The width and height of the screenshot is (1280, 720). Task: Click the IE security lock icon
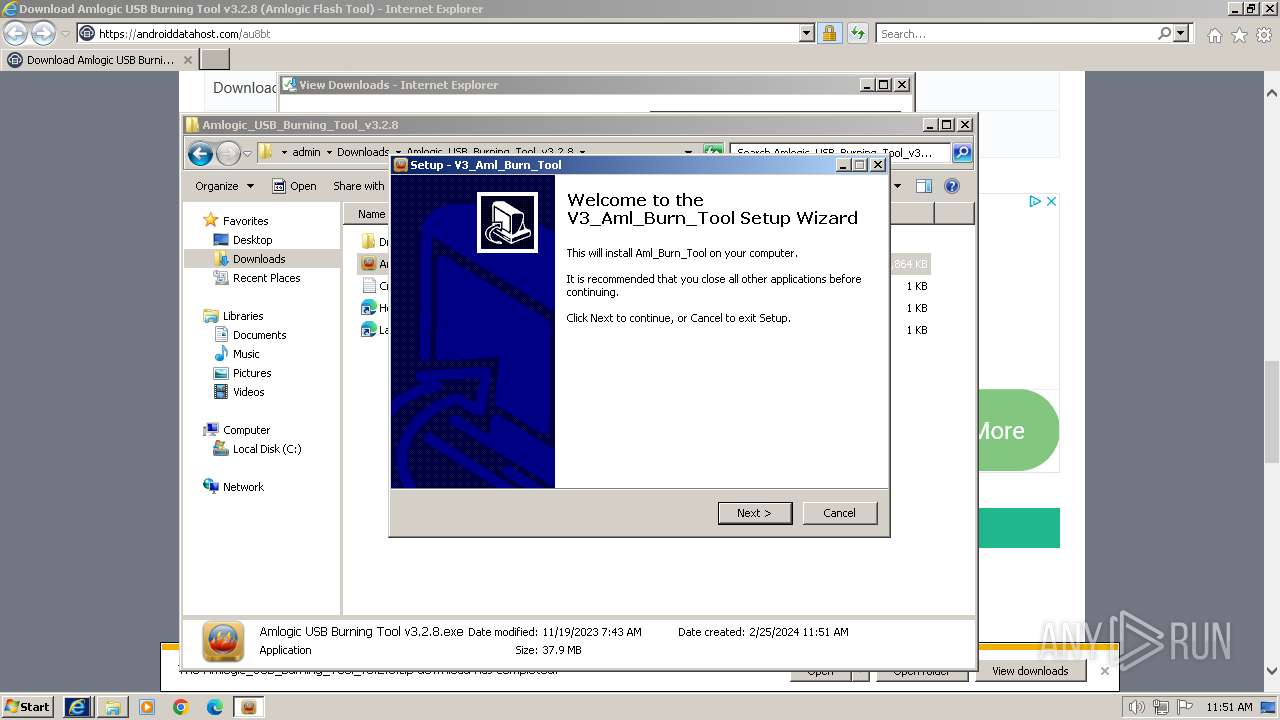coord(829,34)
